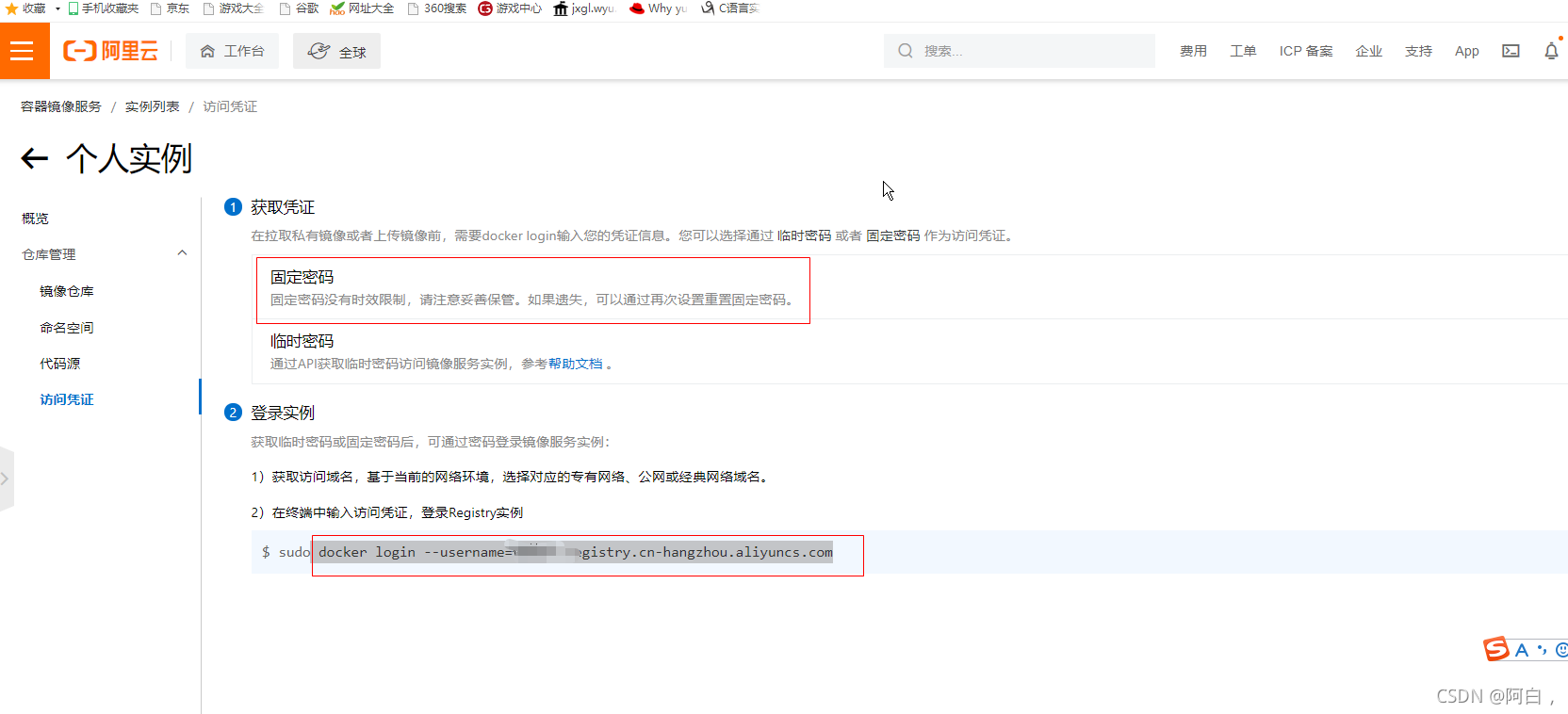Open the 手机收藏夹 bookmark
This screenshot has width=1568, height=714.
click(103, 8)
